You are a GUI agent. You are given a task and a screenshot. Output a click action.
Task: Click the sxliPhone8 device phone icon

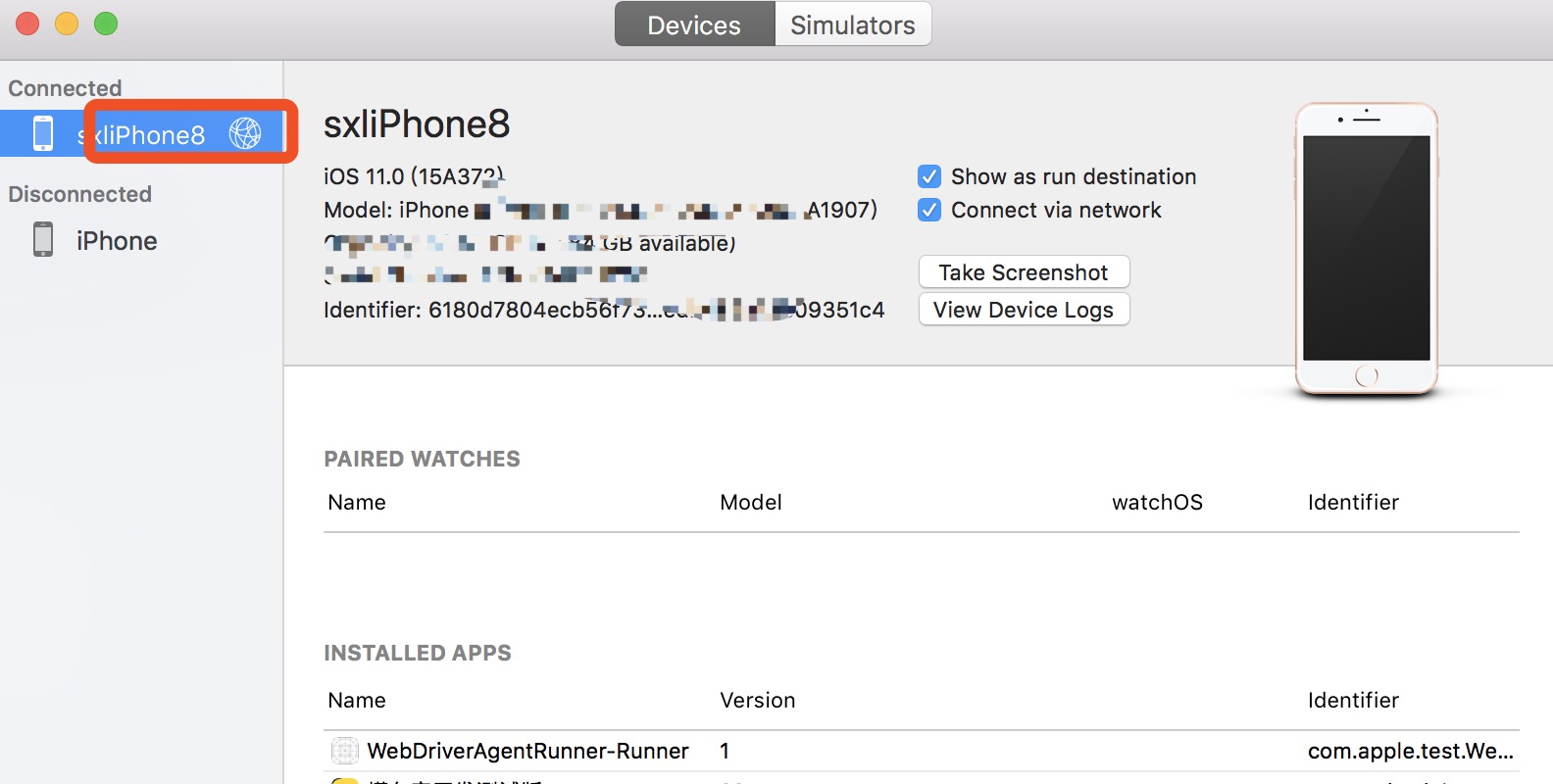point(43,133)
